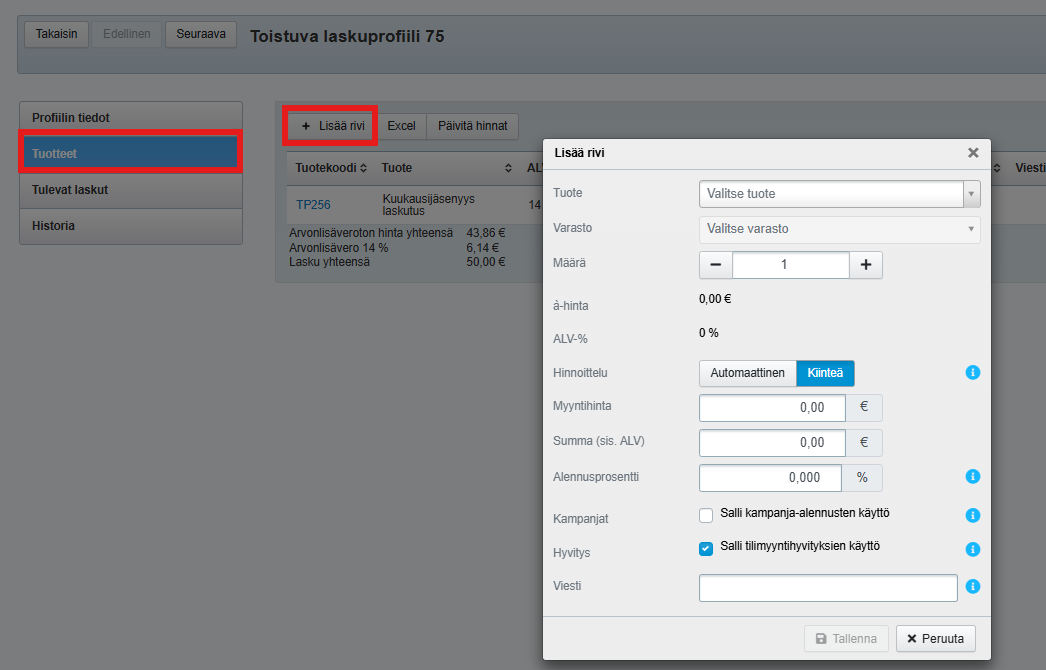Open product code link TP256
Image resolution: width=1046 pixels, height=670 pixels.
coord(313,205)
